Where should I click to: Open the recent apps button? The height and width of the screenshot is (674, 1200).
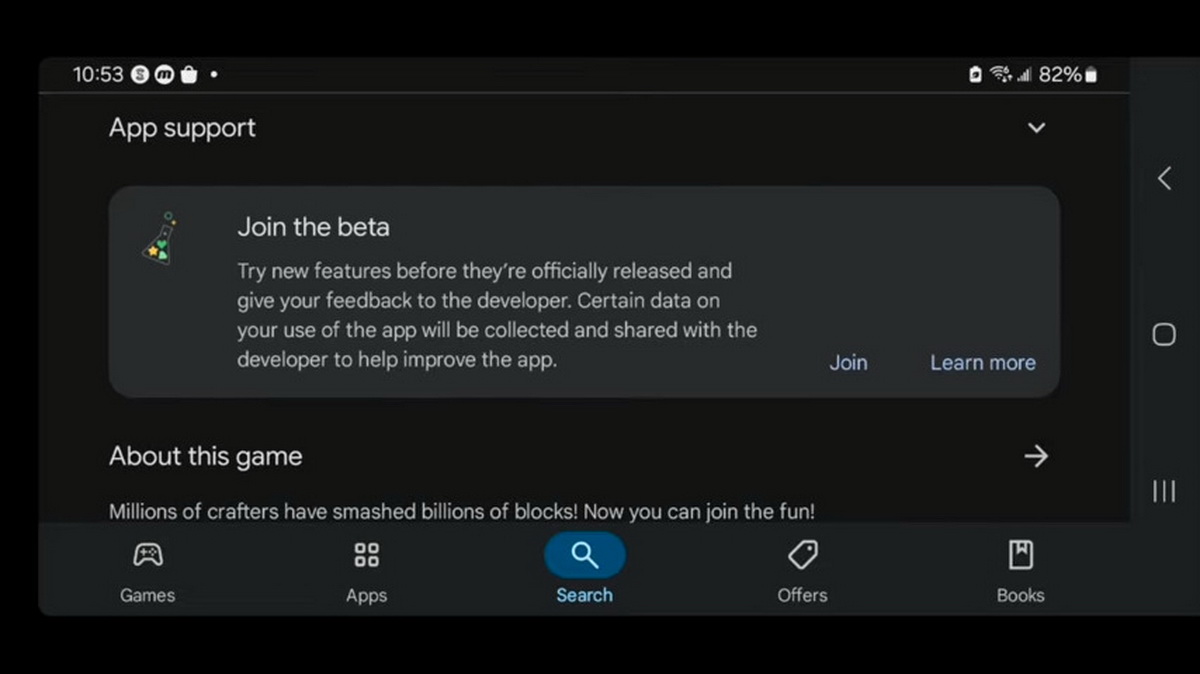point(1164,491)
